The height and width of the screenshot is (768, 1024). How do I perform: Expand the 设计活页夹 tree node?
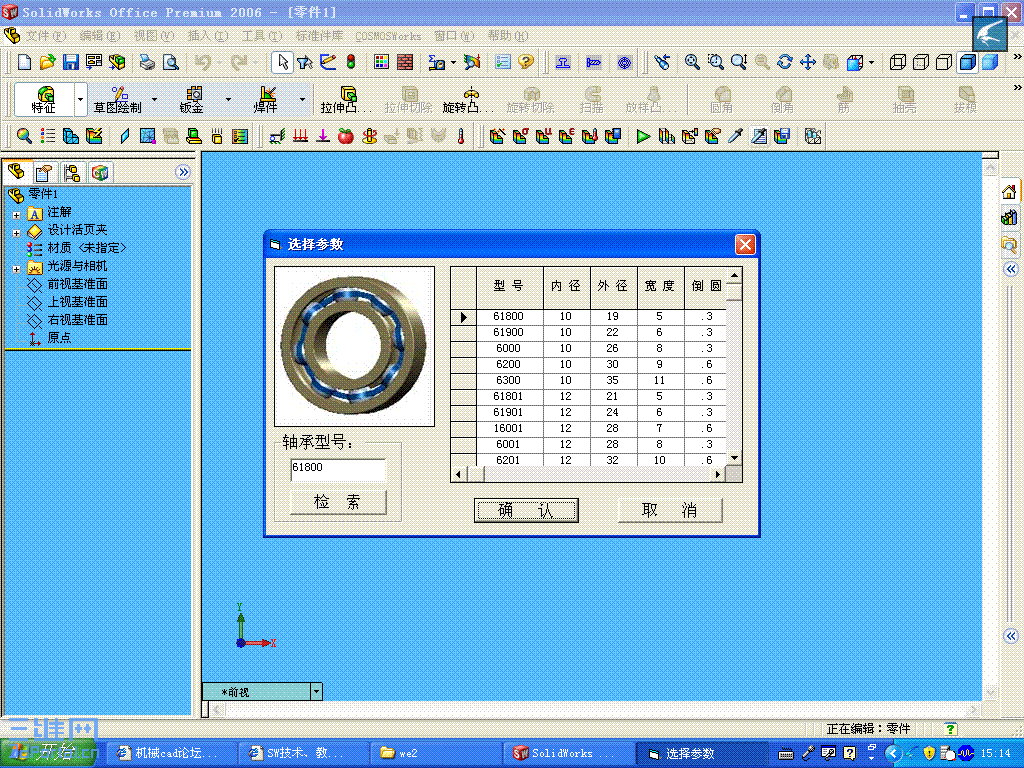click(16, 232)
